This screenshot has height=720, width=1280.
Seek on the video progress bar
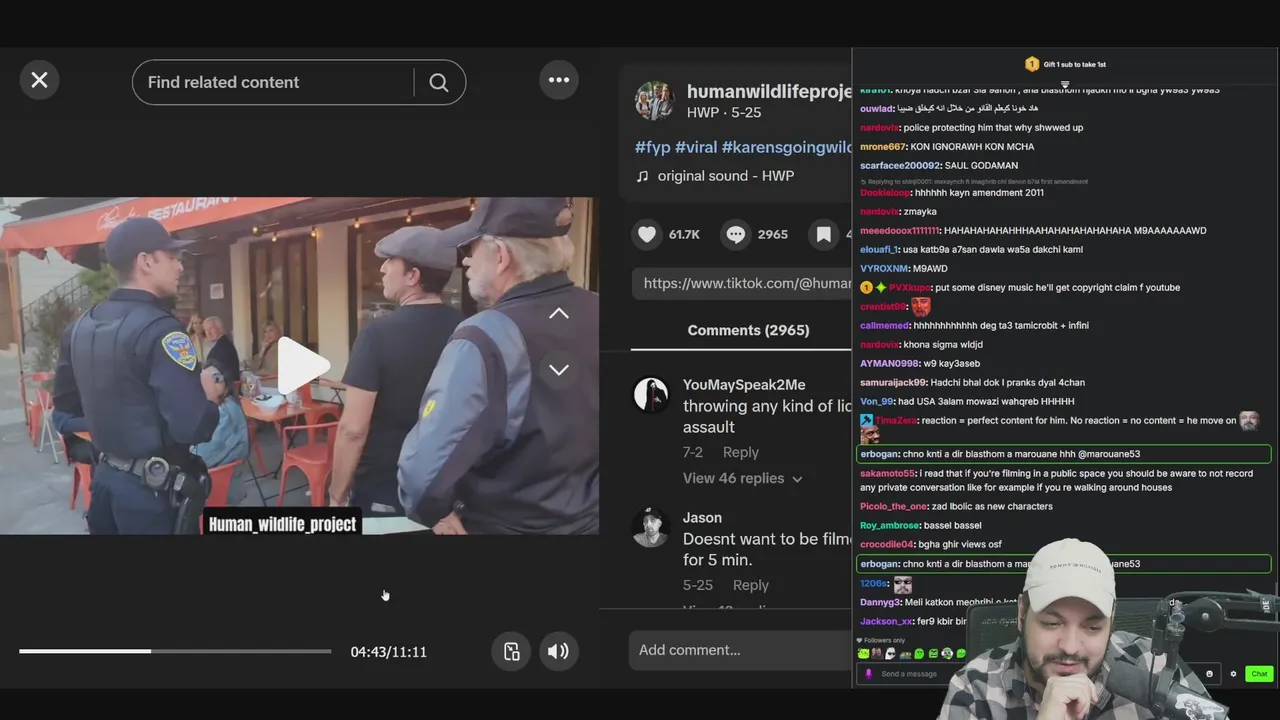tap(175, 651)
